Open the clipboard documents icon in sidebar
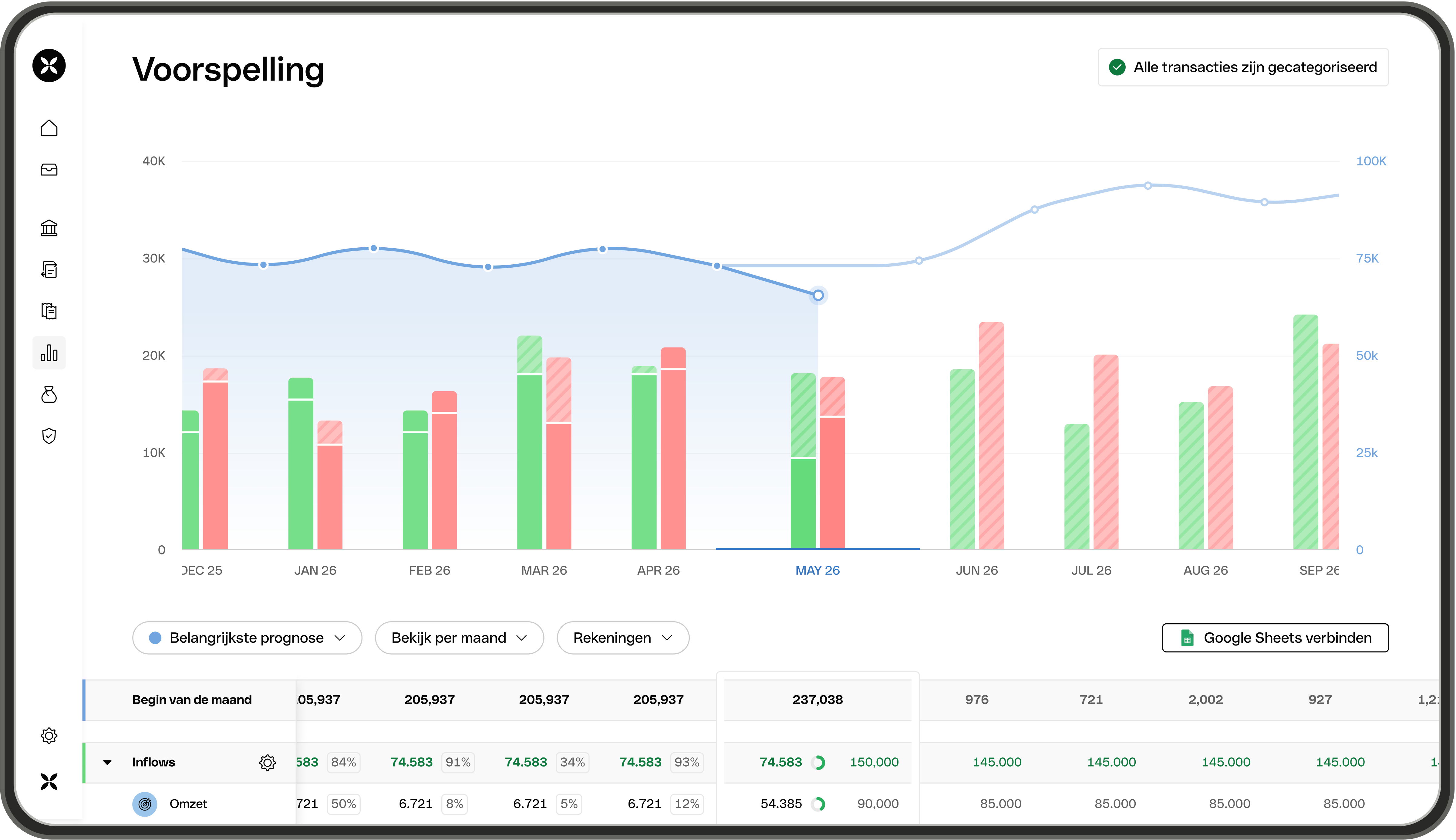 coord(49,311)
